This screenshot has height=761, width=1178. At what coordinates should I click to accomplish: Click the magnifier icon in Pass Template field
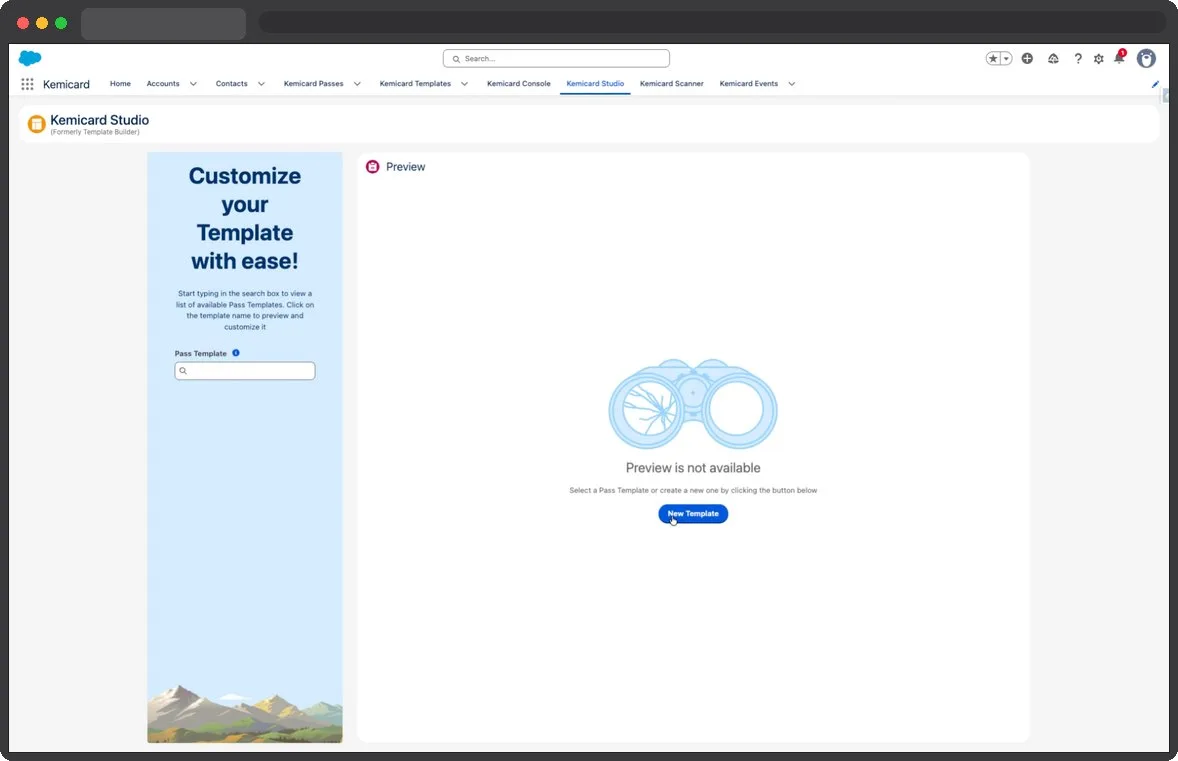click(183, 371)
